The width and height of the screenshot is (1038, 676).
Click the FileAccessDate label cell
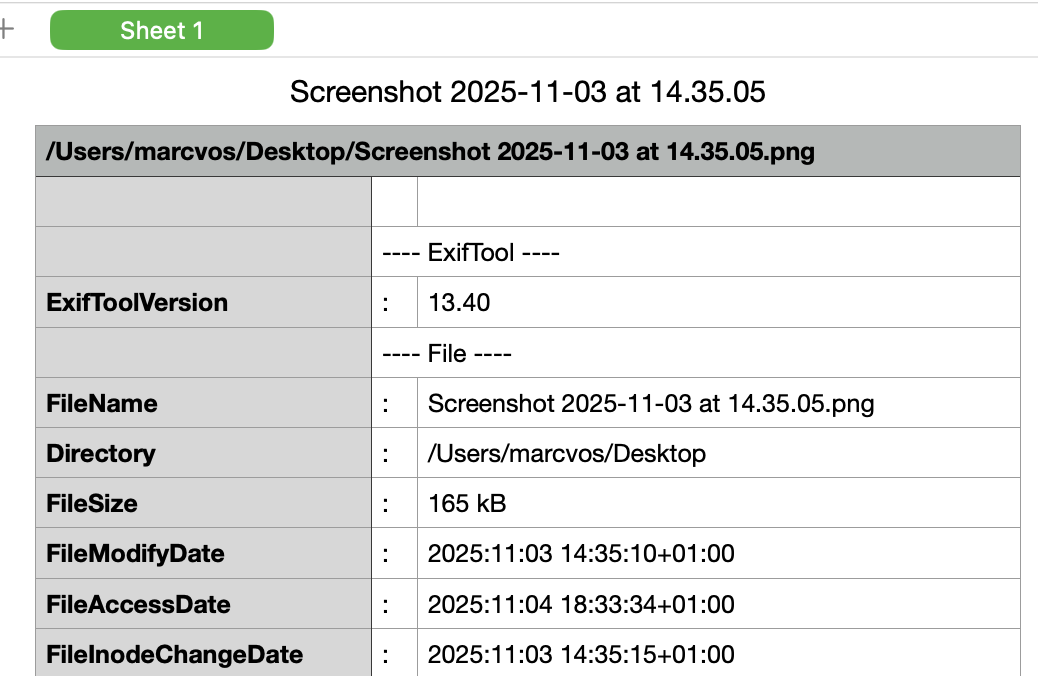pos(139,604)
